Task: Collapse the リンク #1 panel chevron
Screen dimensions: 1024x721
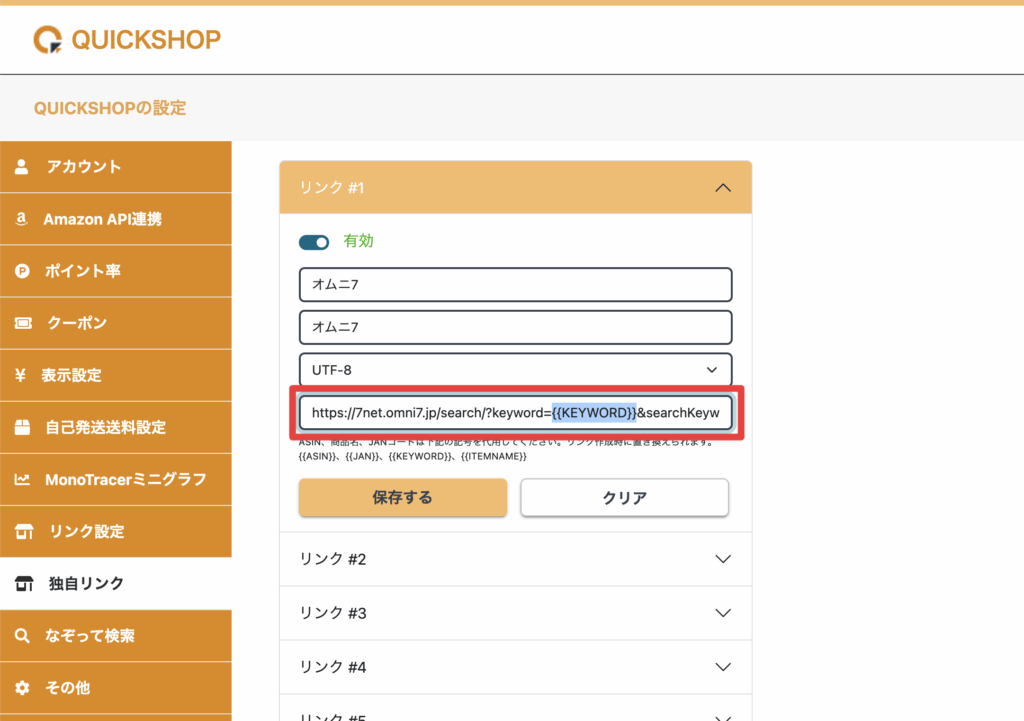Action: coord(723,188)
